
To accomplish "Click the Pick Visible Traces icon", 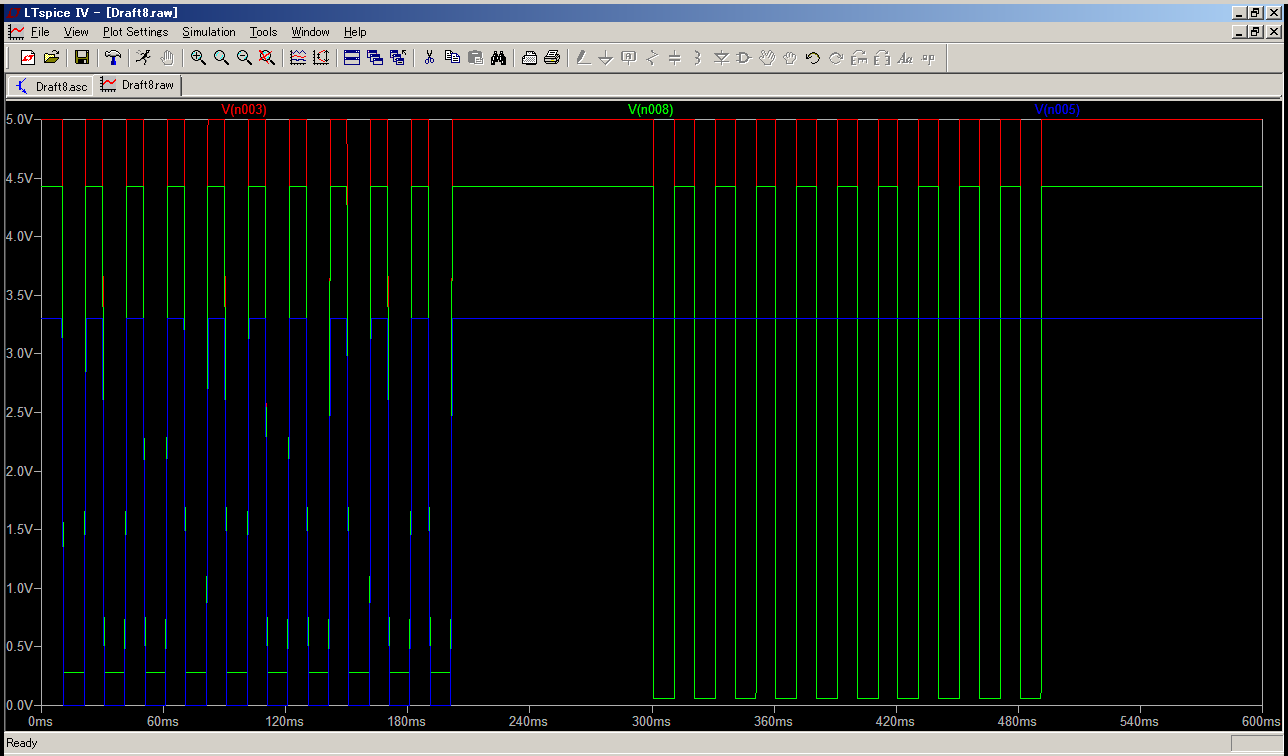I will (x=298, y=58).
